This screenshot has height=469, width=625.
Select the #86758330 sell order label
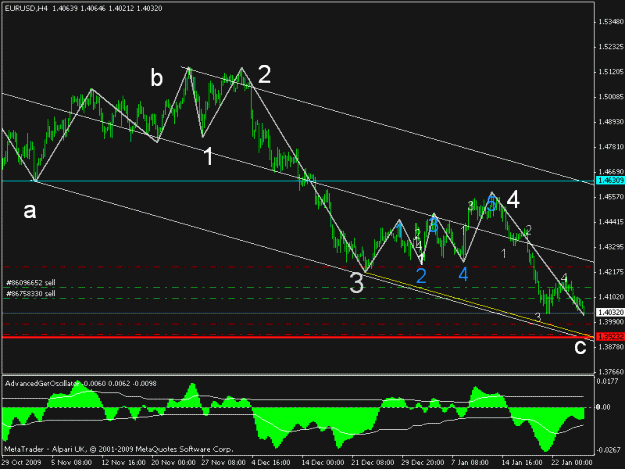pos(31,294)
